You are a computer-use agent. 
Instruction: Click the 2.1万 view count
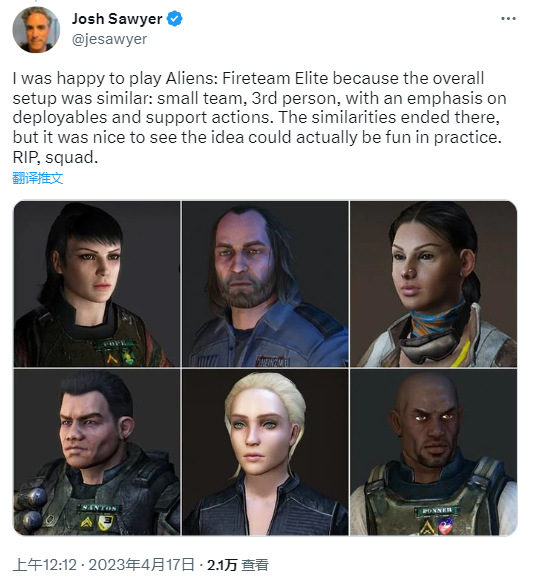point(222,565)
